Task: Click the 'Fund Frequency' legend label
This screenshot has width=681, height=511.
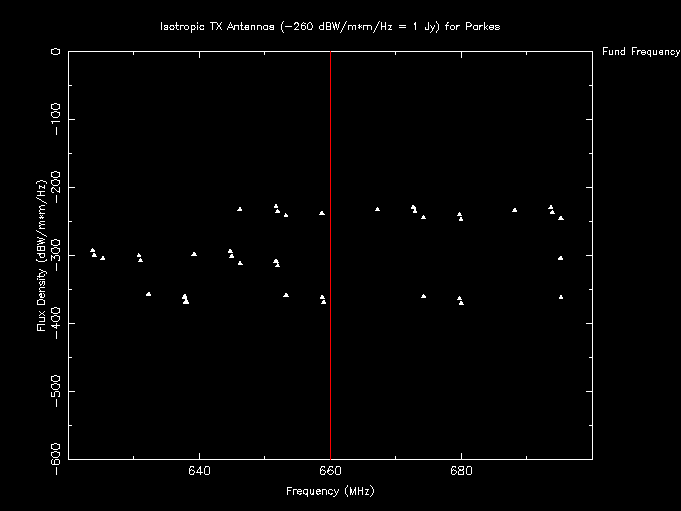Action: pos(641,51)
